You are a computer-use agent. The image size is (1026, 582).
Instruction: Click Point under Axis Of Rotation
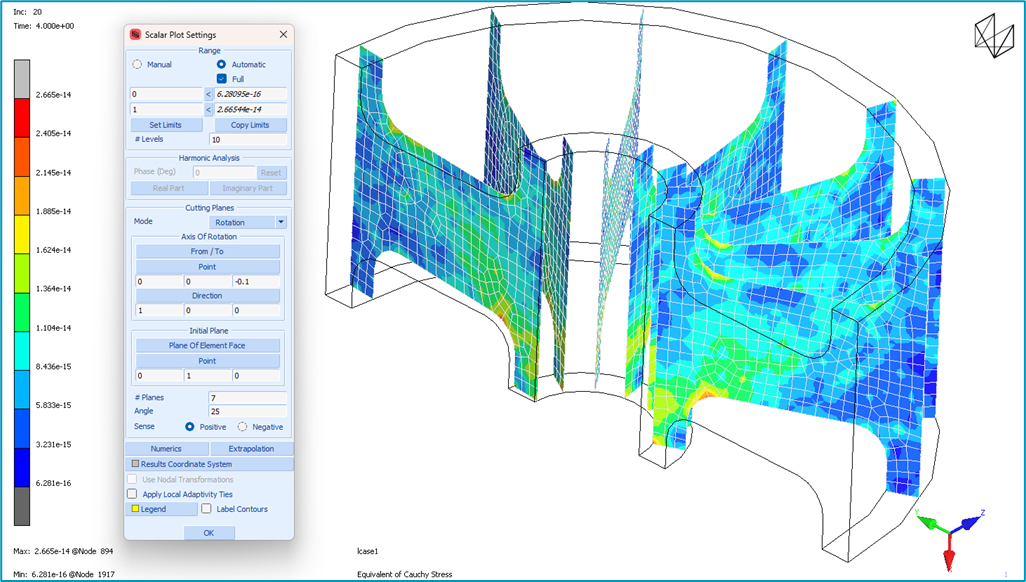207,267
